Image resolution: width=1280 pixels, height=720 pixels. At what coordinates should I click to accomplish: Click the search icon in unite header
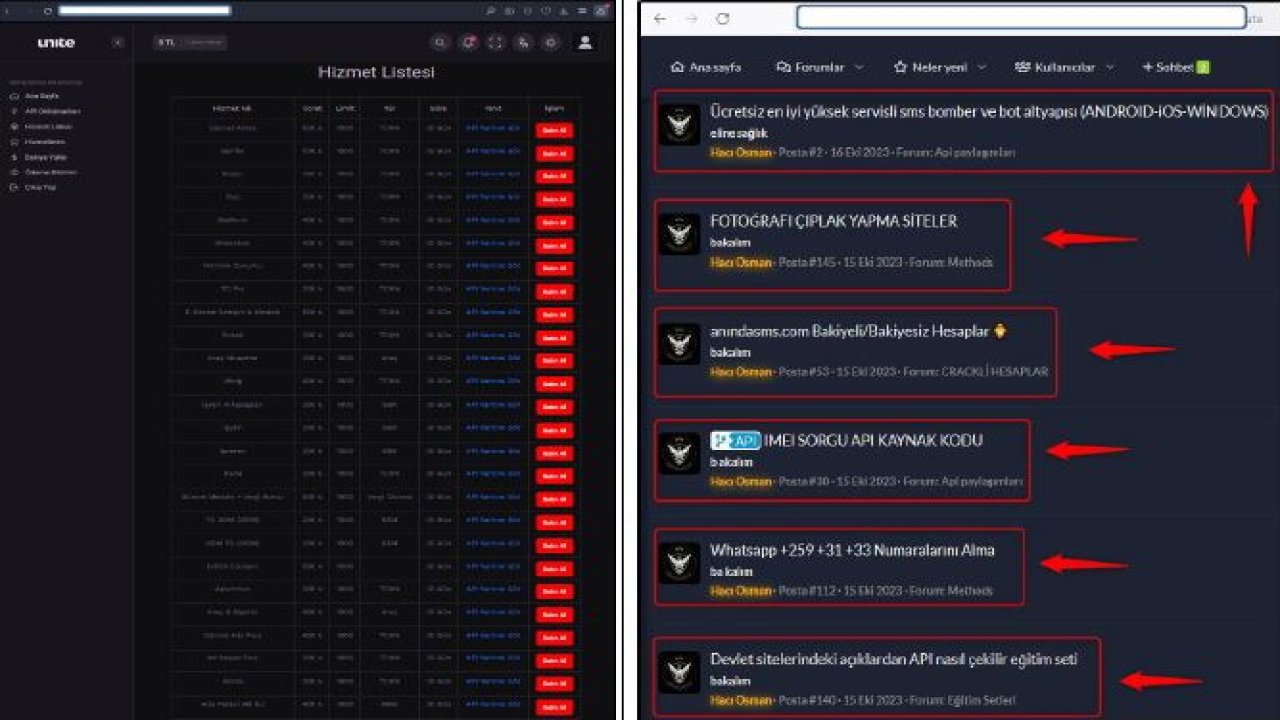(x=440, y=43)
